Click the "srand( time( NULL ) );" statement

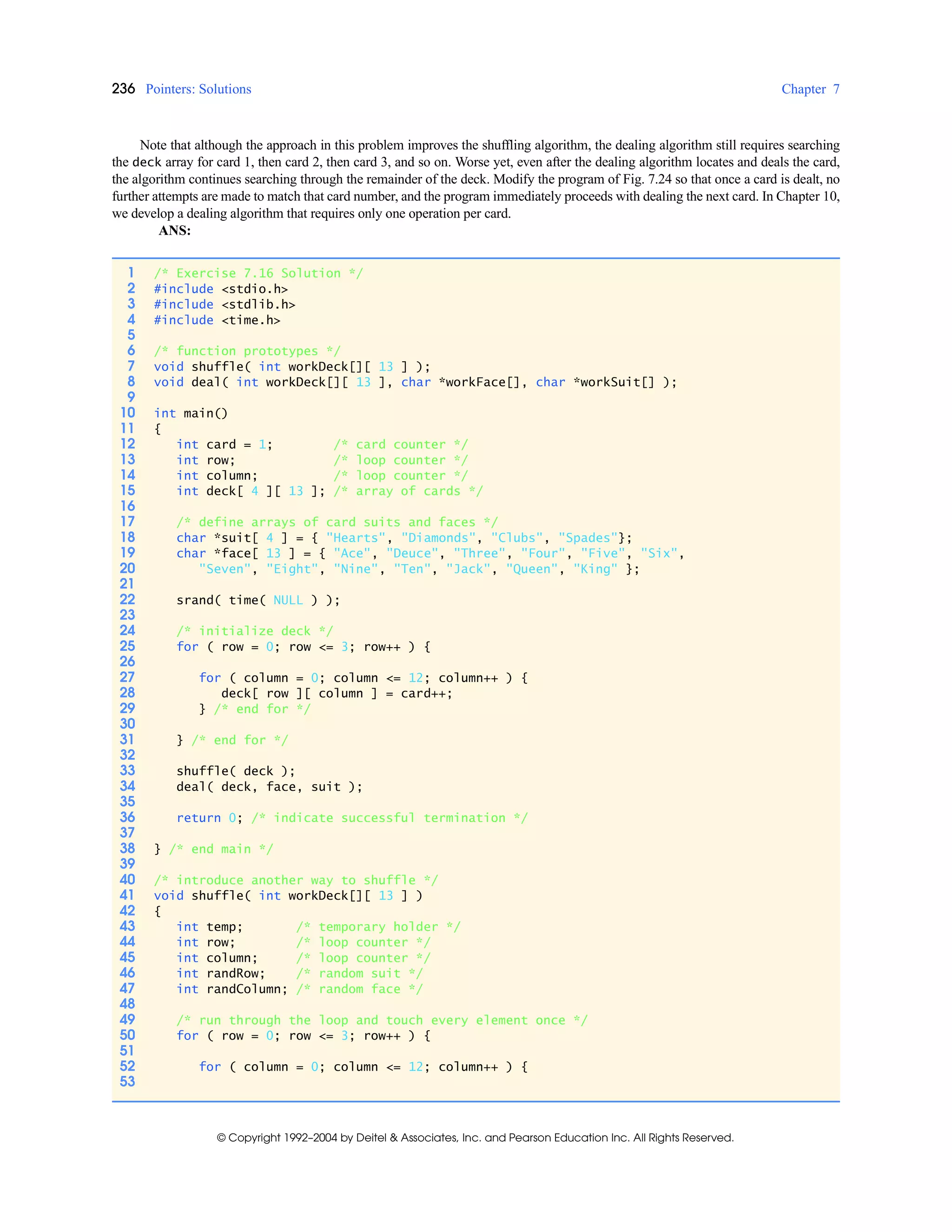258,600
